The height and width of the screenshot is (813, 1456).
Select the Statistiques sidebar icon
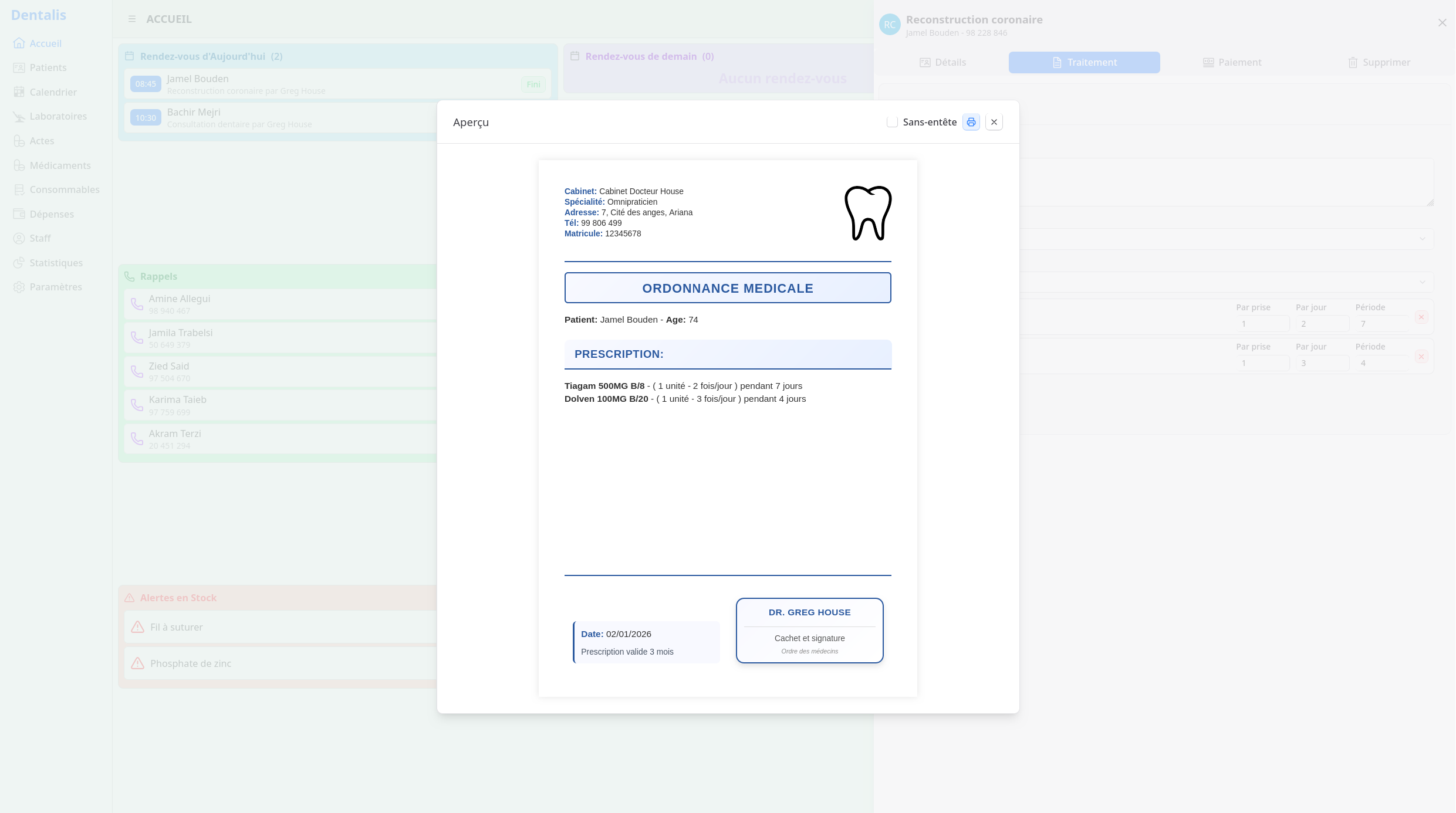click(19, 263)
